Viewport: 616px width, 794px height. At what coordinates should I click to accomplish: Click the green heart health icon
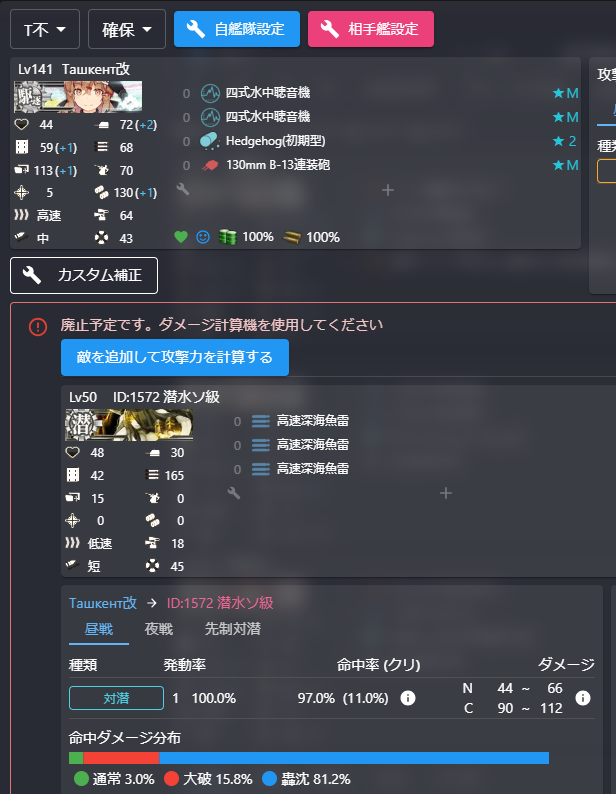click(181, 237)
